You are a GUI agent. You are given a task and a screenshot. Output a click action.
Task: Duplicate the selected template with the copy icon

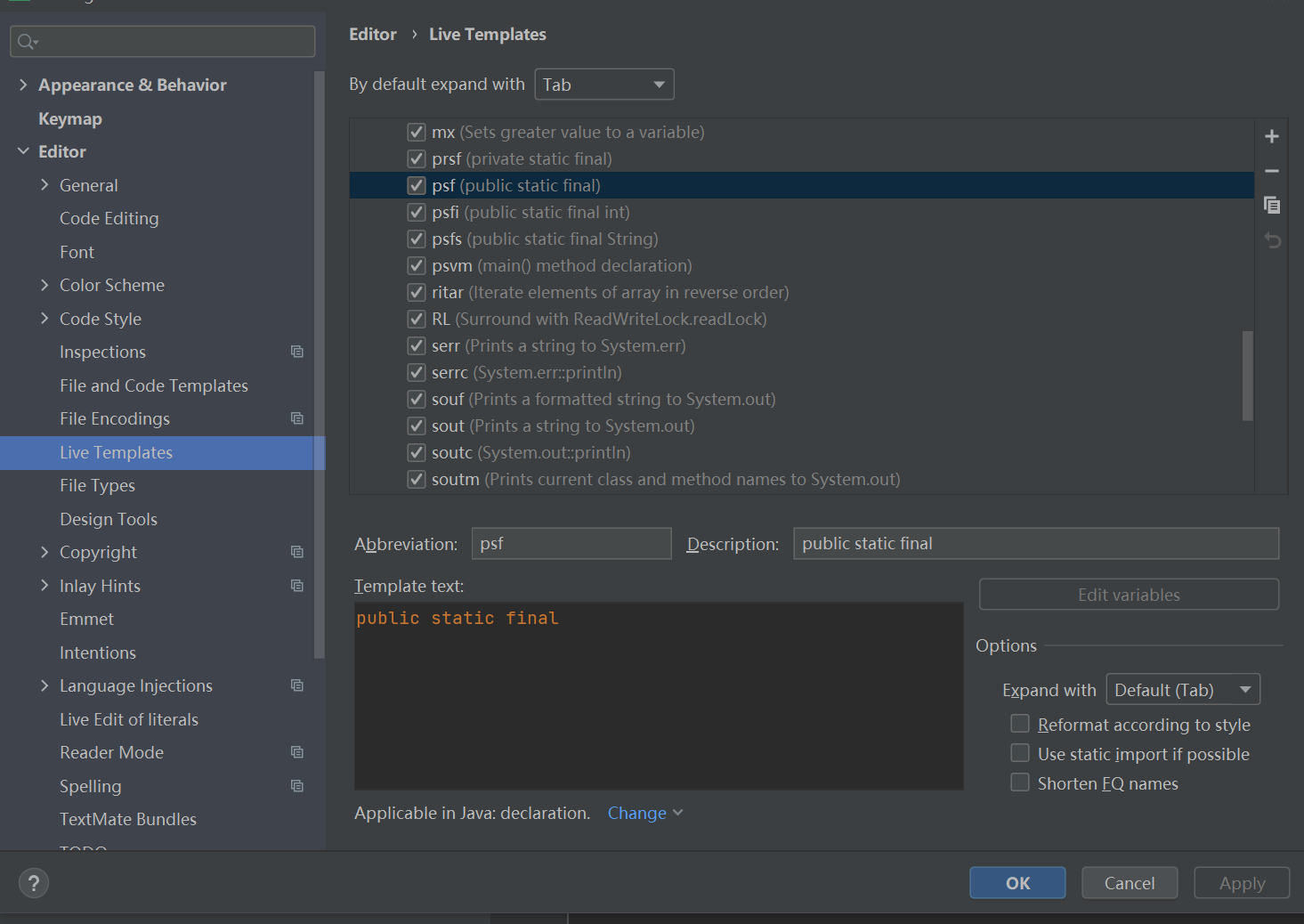(1271, 205)
